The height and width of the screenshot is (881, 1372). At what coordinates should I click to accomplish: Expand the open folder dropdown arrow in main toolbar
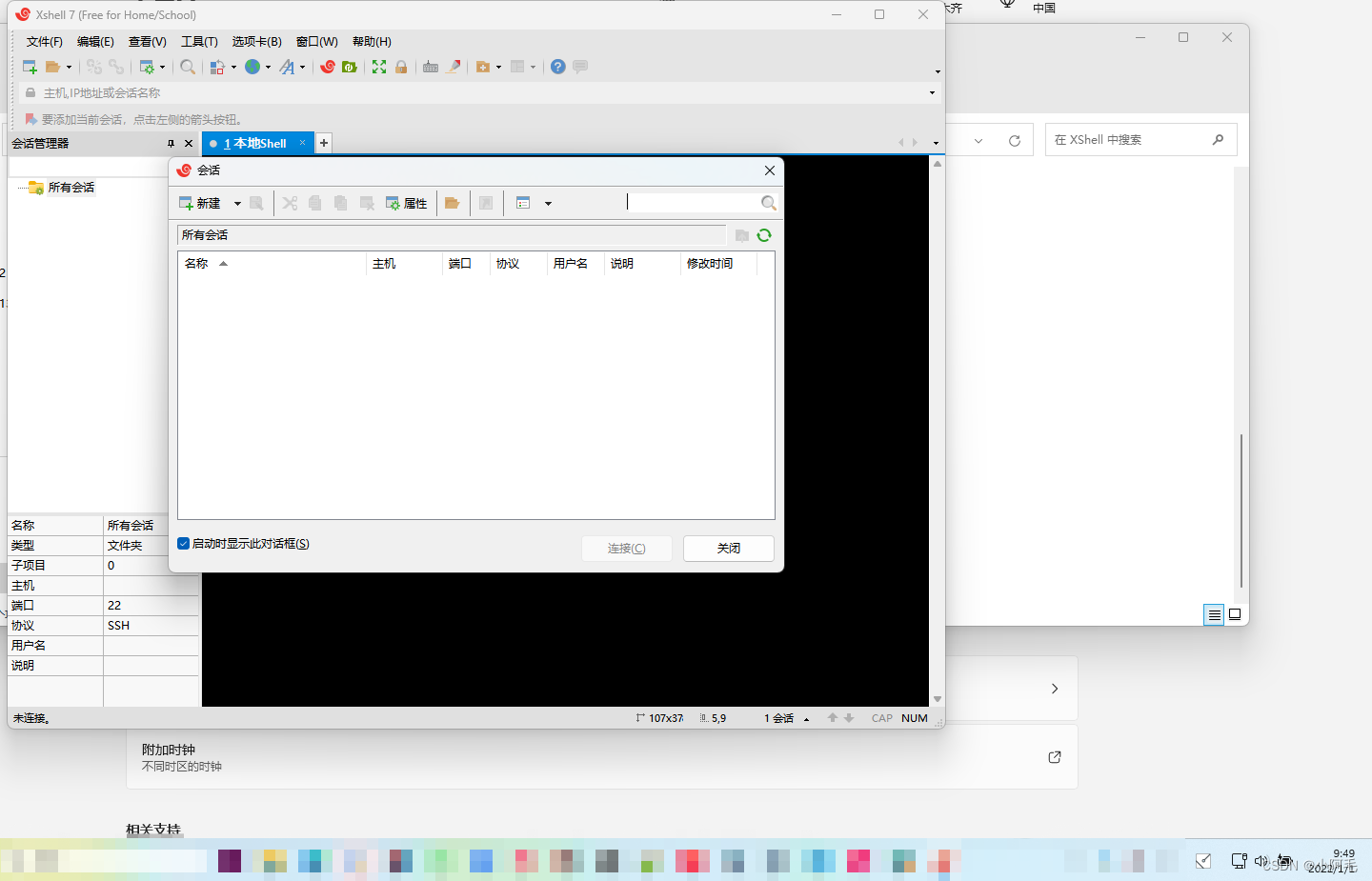coord(69,68)
